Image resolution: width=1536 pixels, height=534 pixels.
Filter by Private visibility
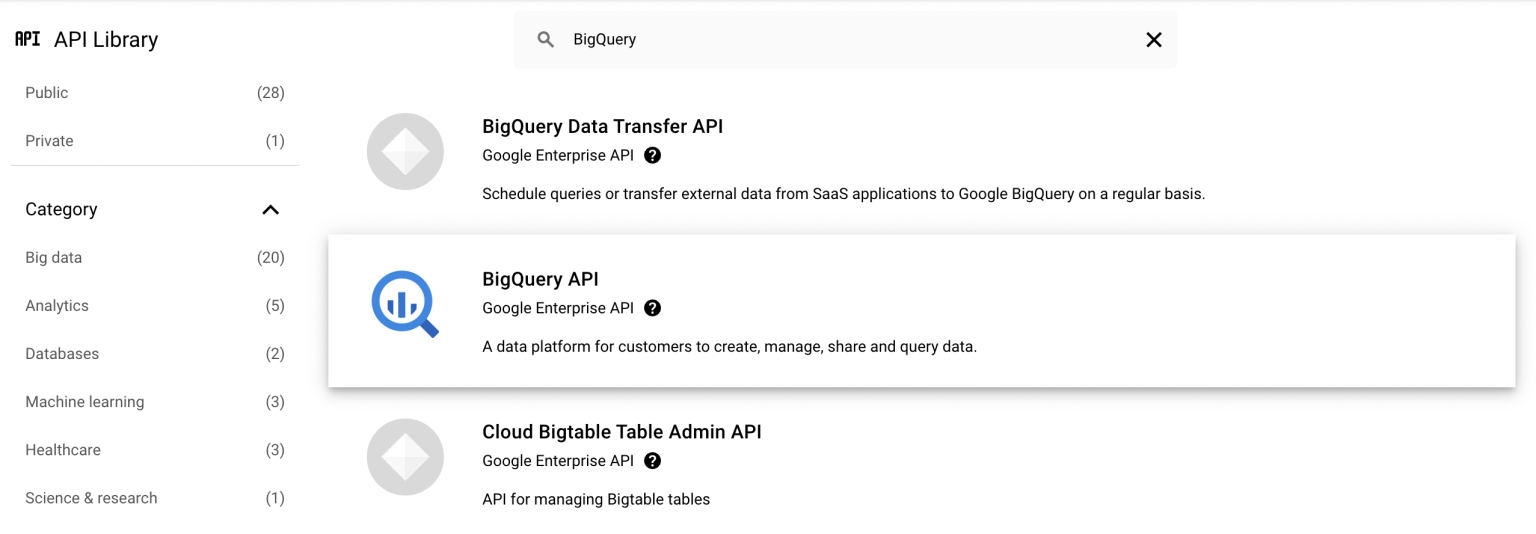click(x=49, y=141)
